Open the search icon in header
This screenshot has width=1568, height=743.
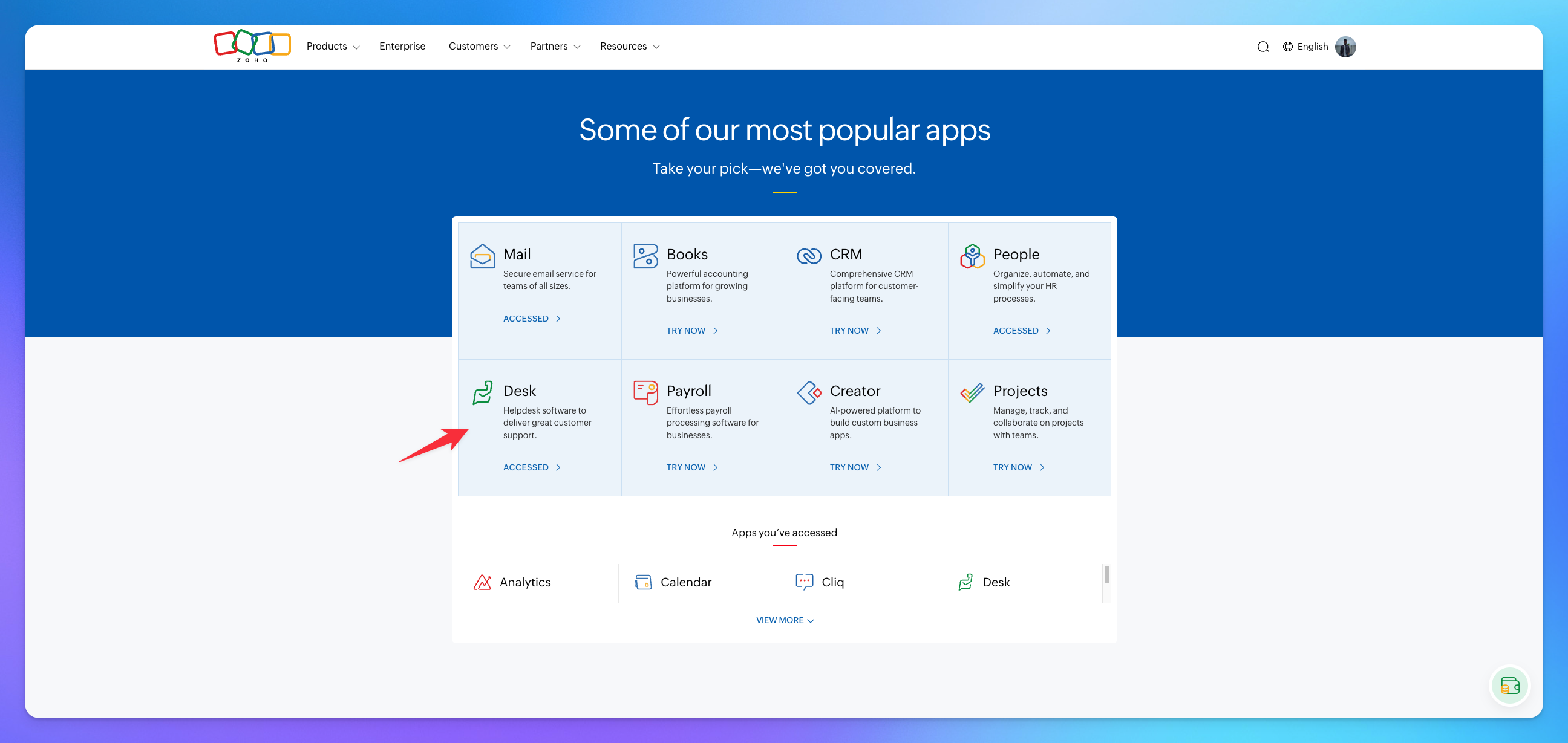(1263, 47)
